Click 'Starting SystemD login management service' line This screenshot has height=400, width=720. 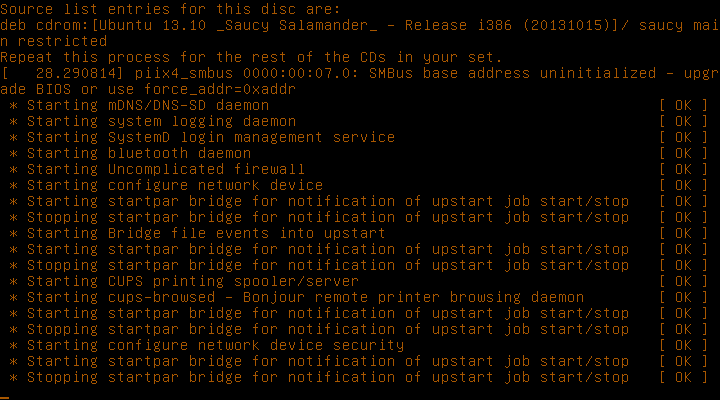[211, 137]
